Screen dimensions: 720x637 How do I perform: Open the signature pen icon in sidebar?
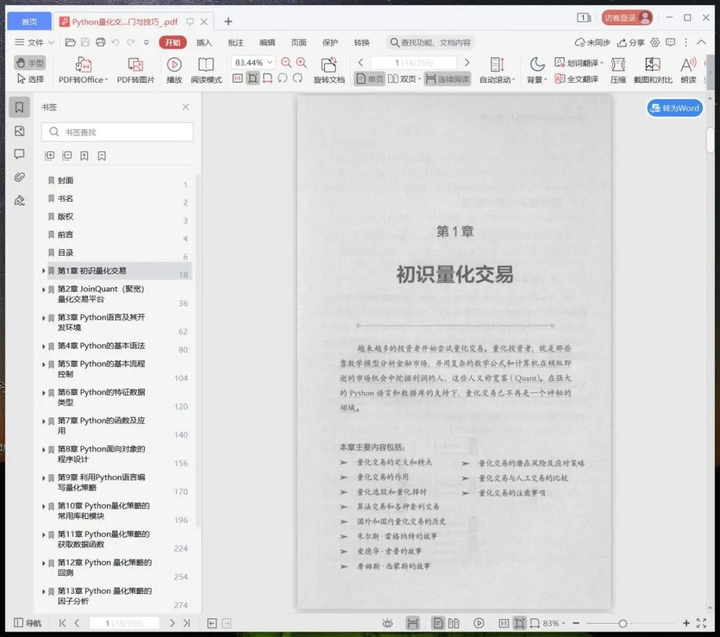[19, 200]
